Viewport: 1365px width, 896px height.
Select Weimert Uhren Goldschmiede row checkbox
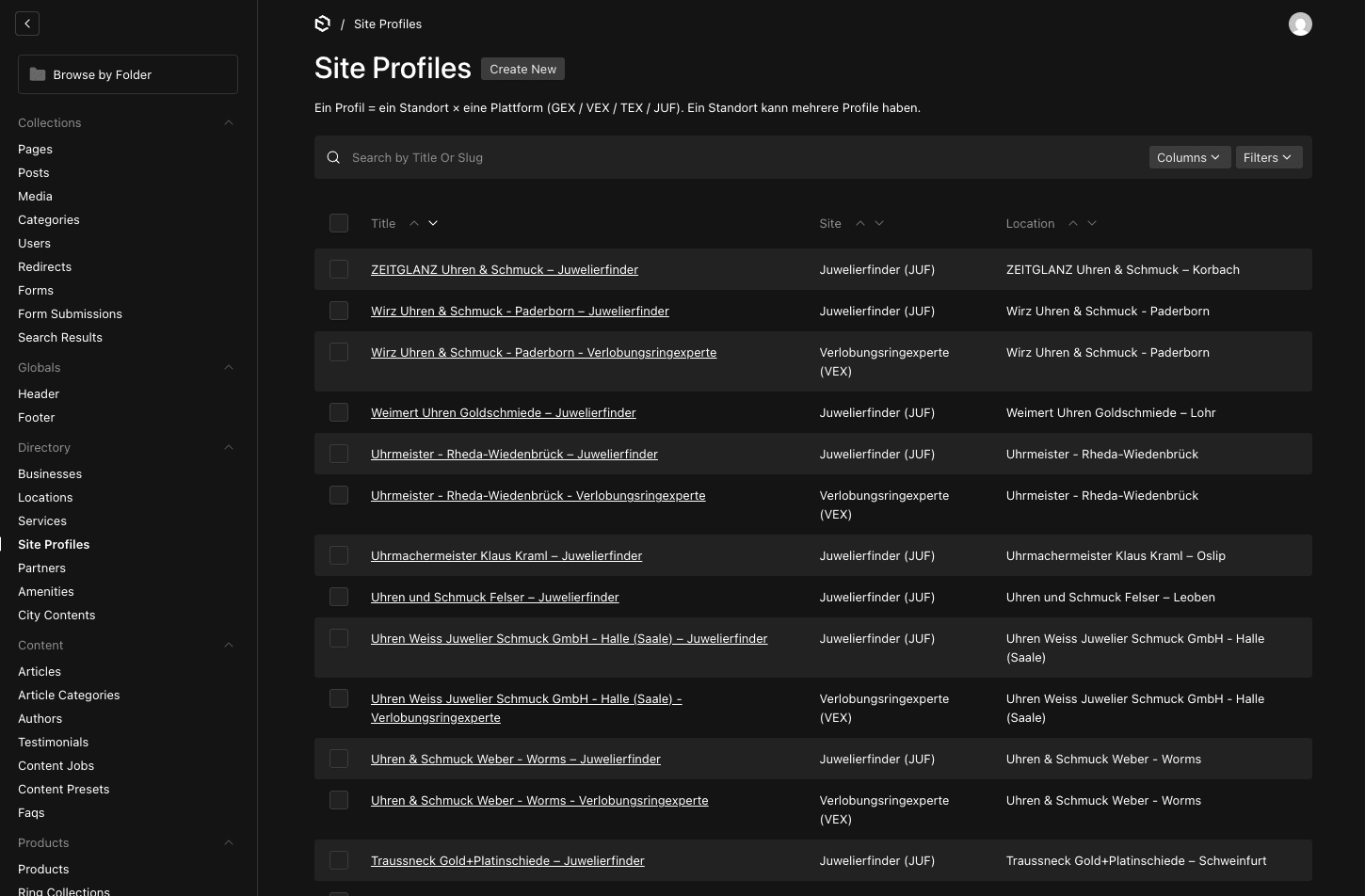point(339,412)
